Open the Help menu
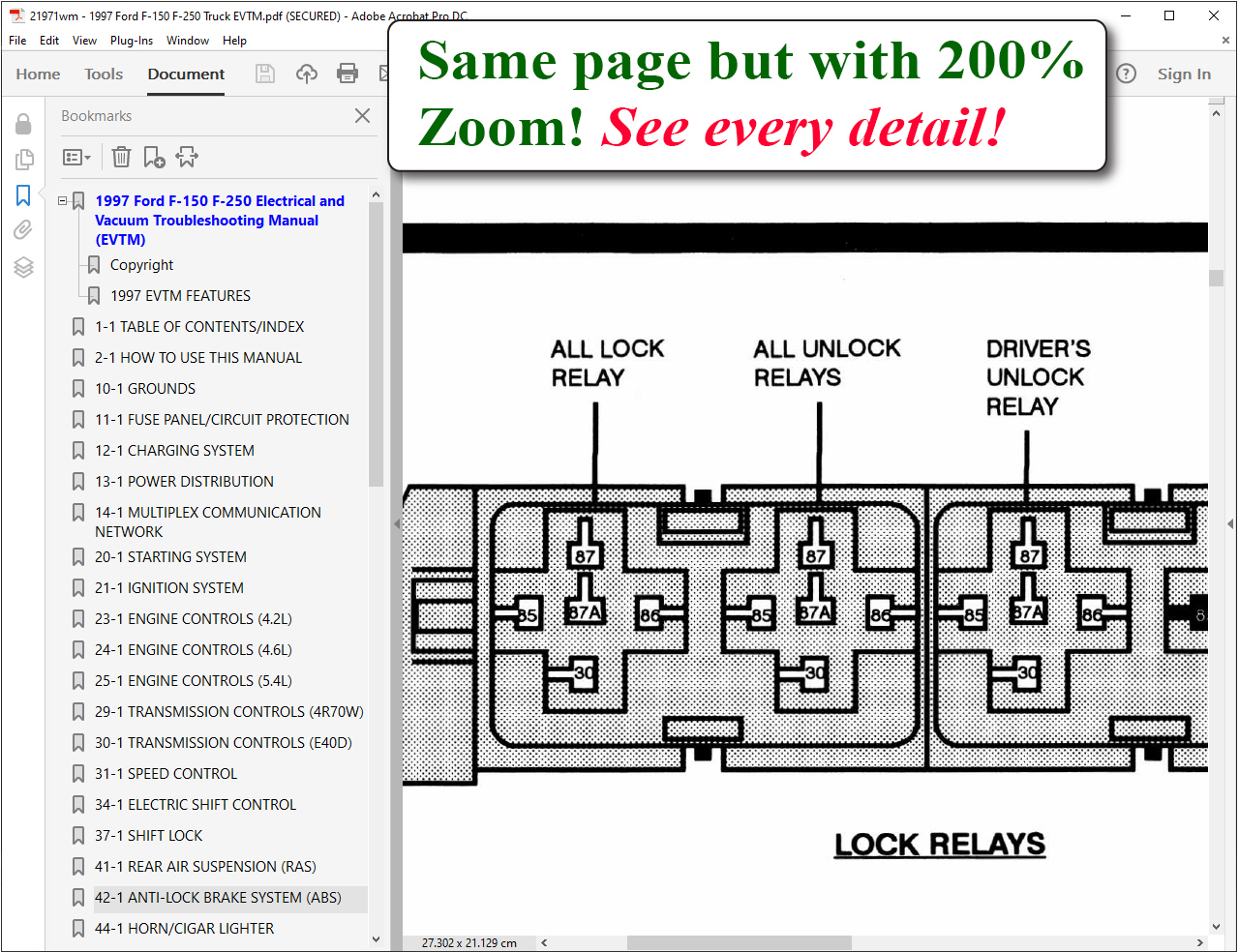 (234, 41)
